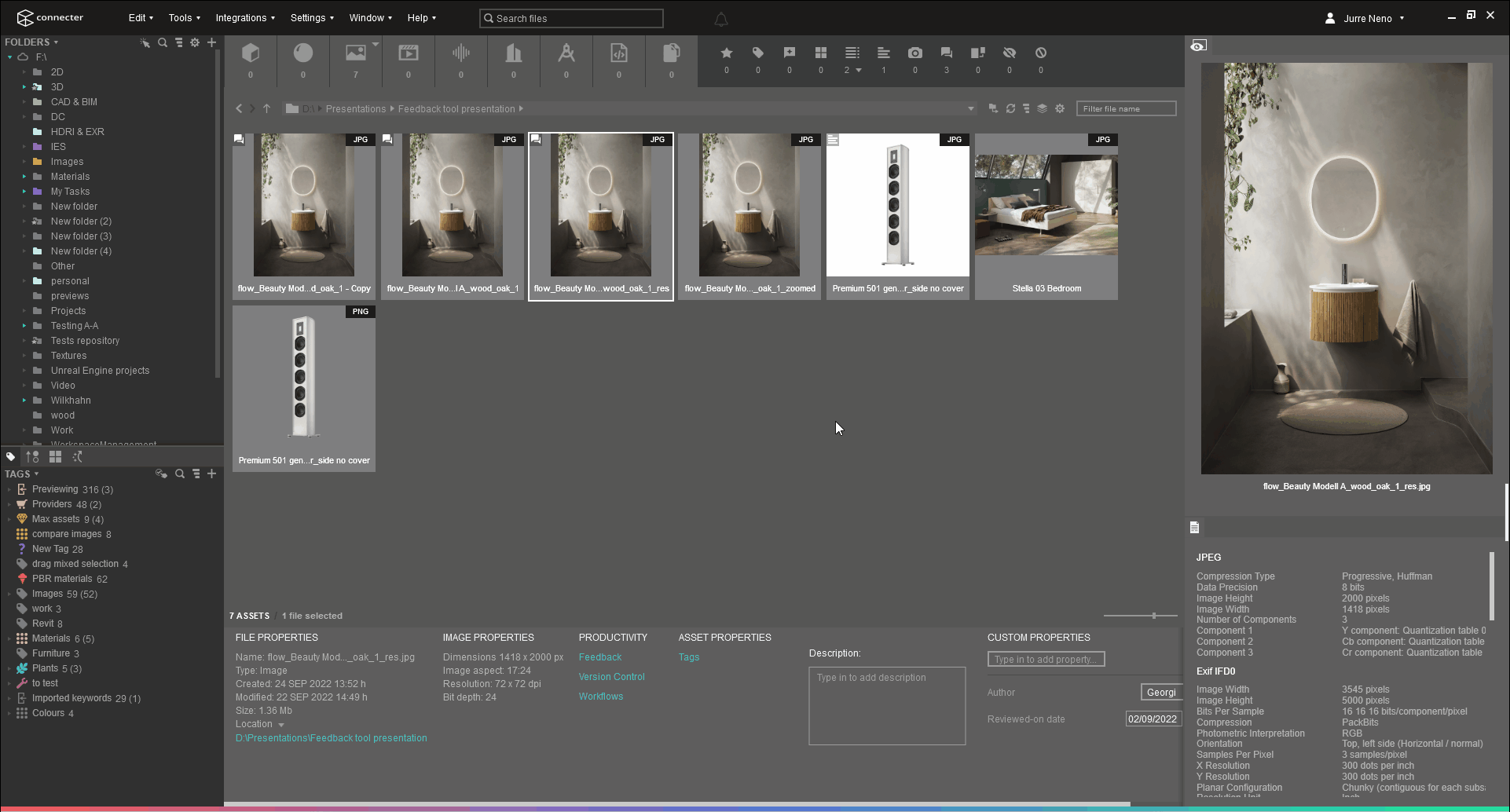Click Presentations breadcrumb
The width and height of the screenshot is (1510, 812).
[356, 109]
